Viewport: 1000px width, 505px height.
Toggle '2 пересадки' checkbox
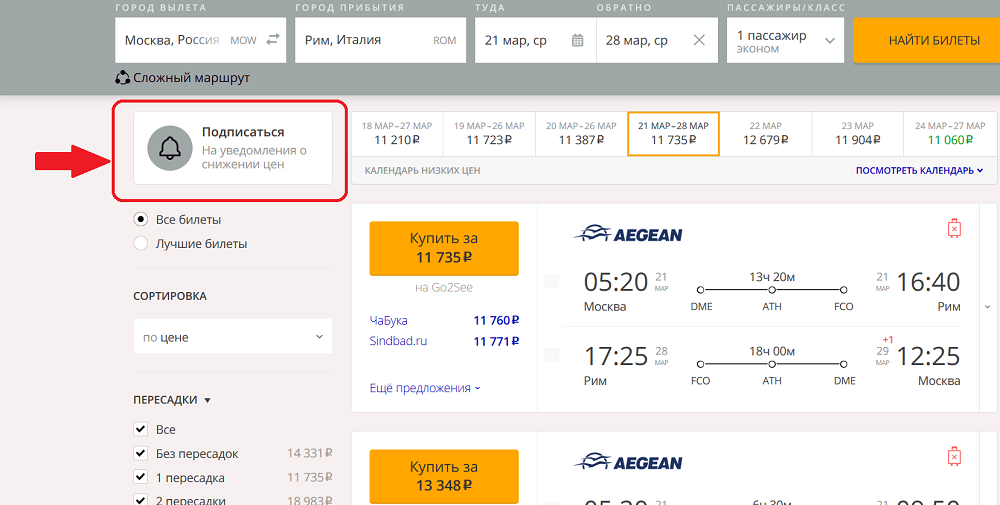click(x=140, y=500)
